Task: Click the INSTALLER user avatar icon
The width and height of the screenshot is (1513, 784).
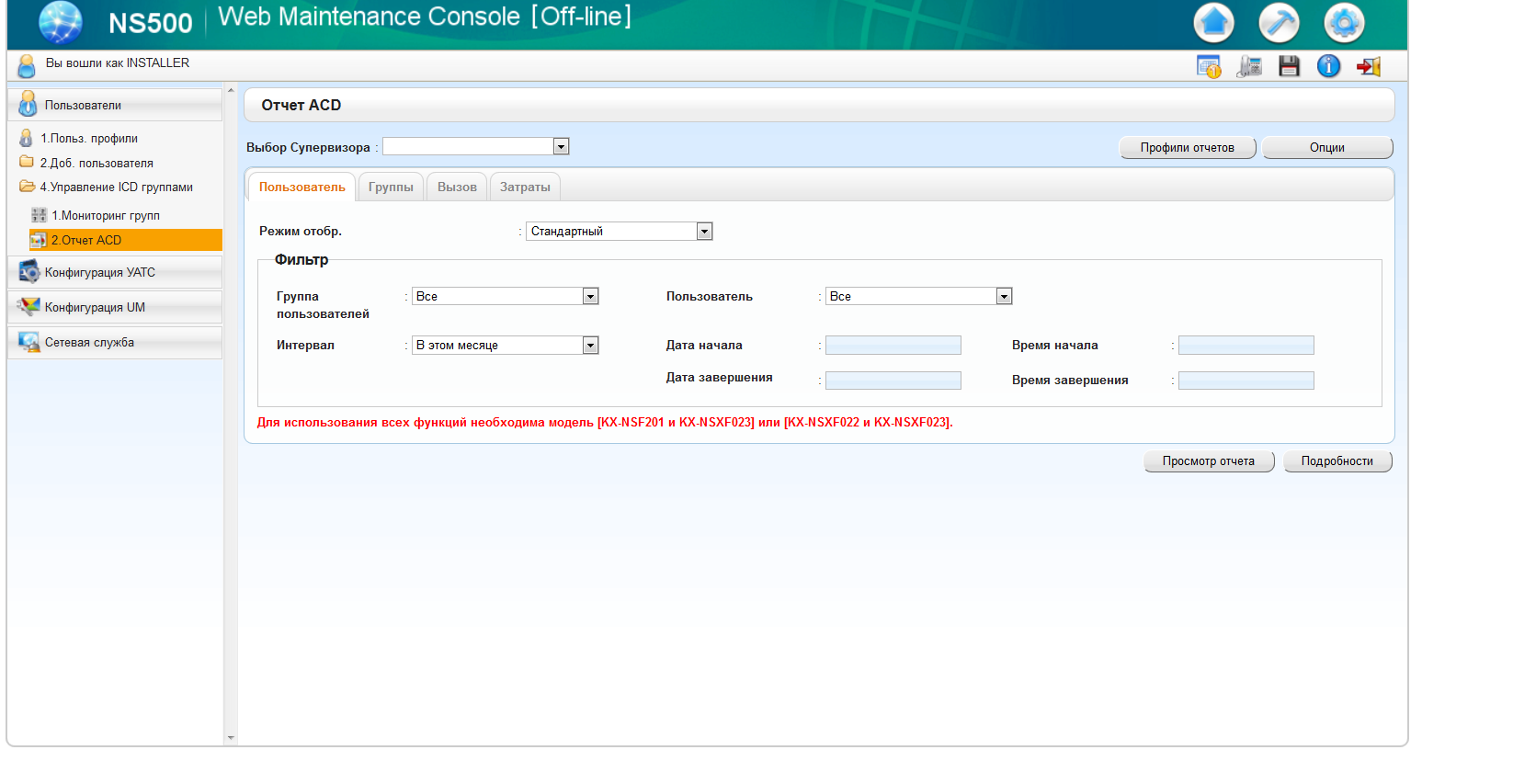Action: pyautogui.click(x=27, y=66)
